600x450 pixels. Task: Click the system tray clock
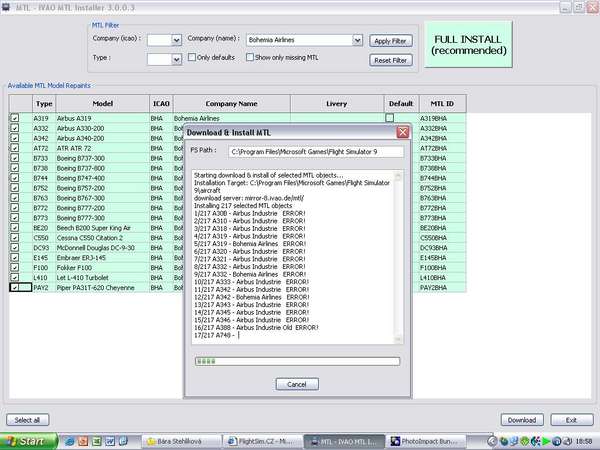pos(582,440)
